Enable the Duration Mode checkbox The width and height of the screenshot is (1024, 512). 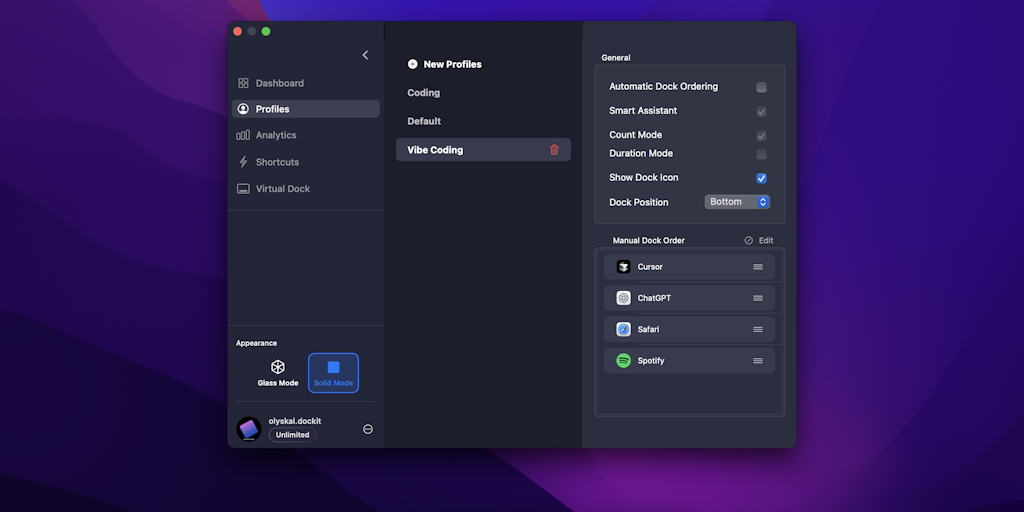pyautogui.click(x=761, y=154)
